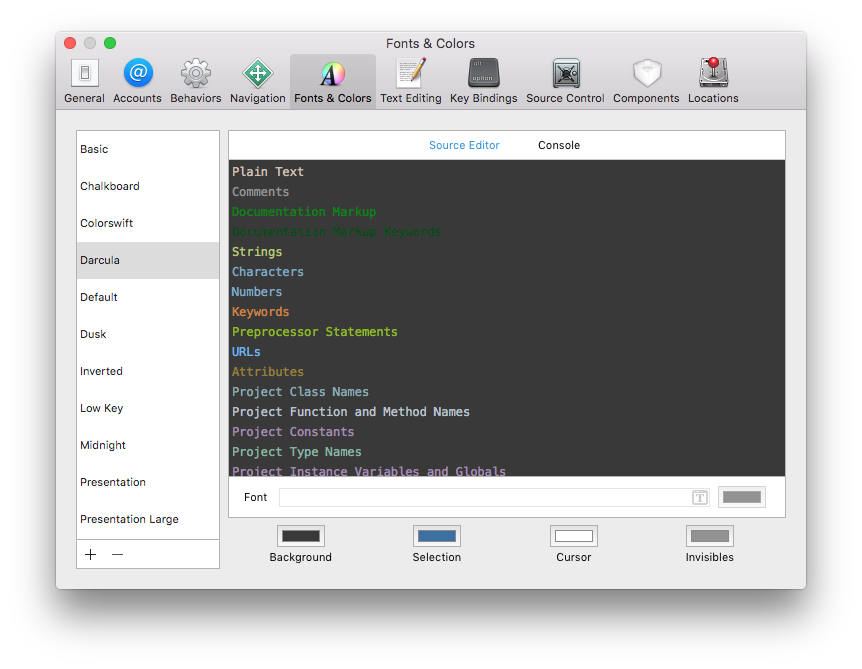Image resolution: width=862 pixels, height=669 pixels.
Task: Remove selected theme with minus button
Action: pos(117,554)
